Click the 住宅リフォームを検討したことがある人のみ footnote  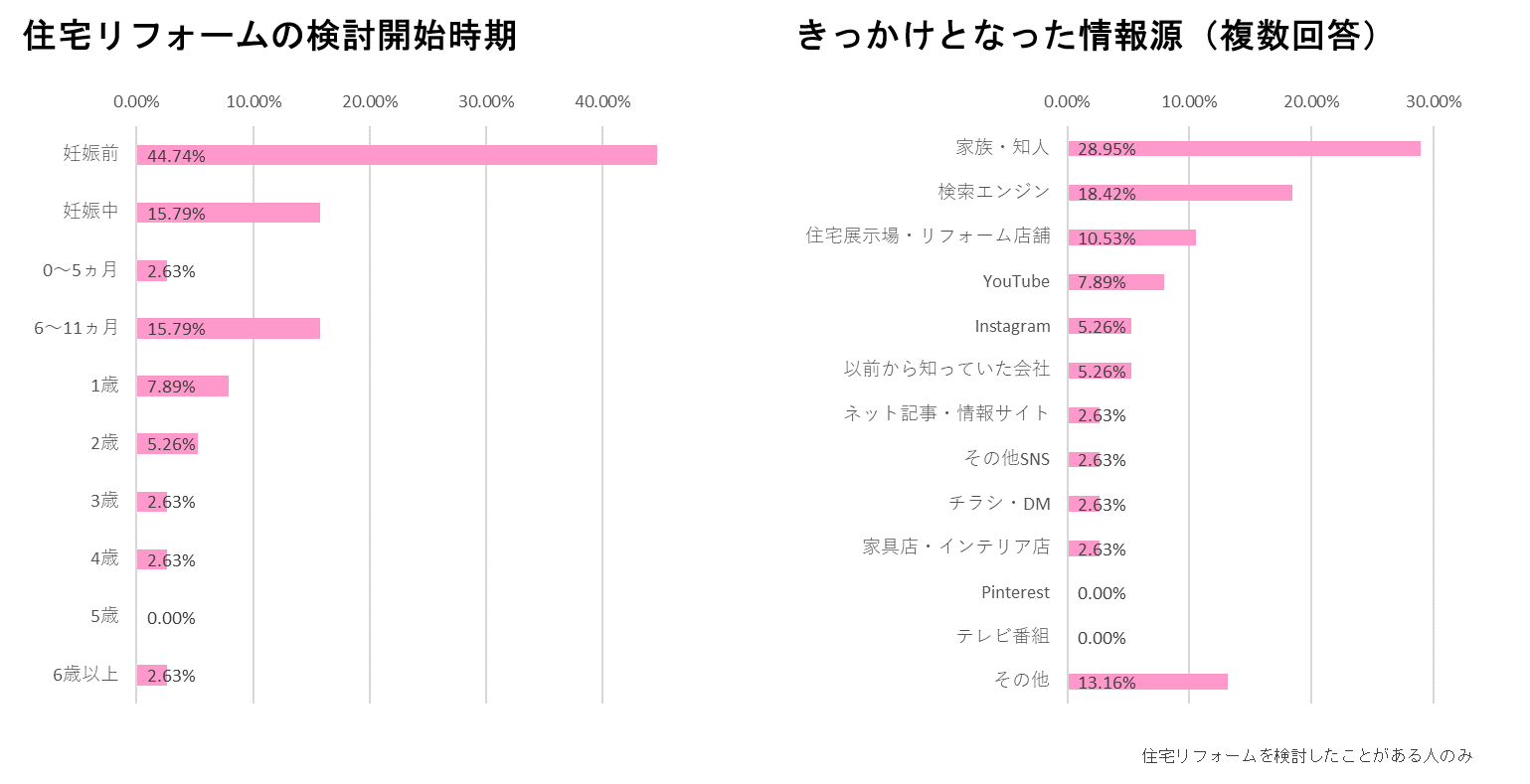[1306, 756]
